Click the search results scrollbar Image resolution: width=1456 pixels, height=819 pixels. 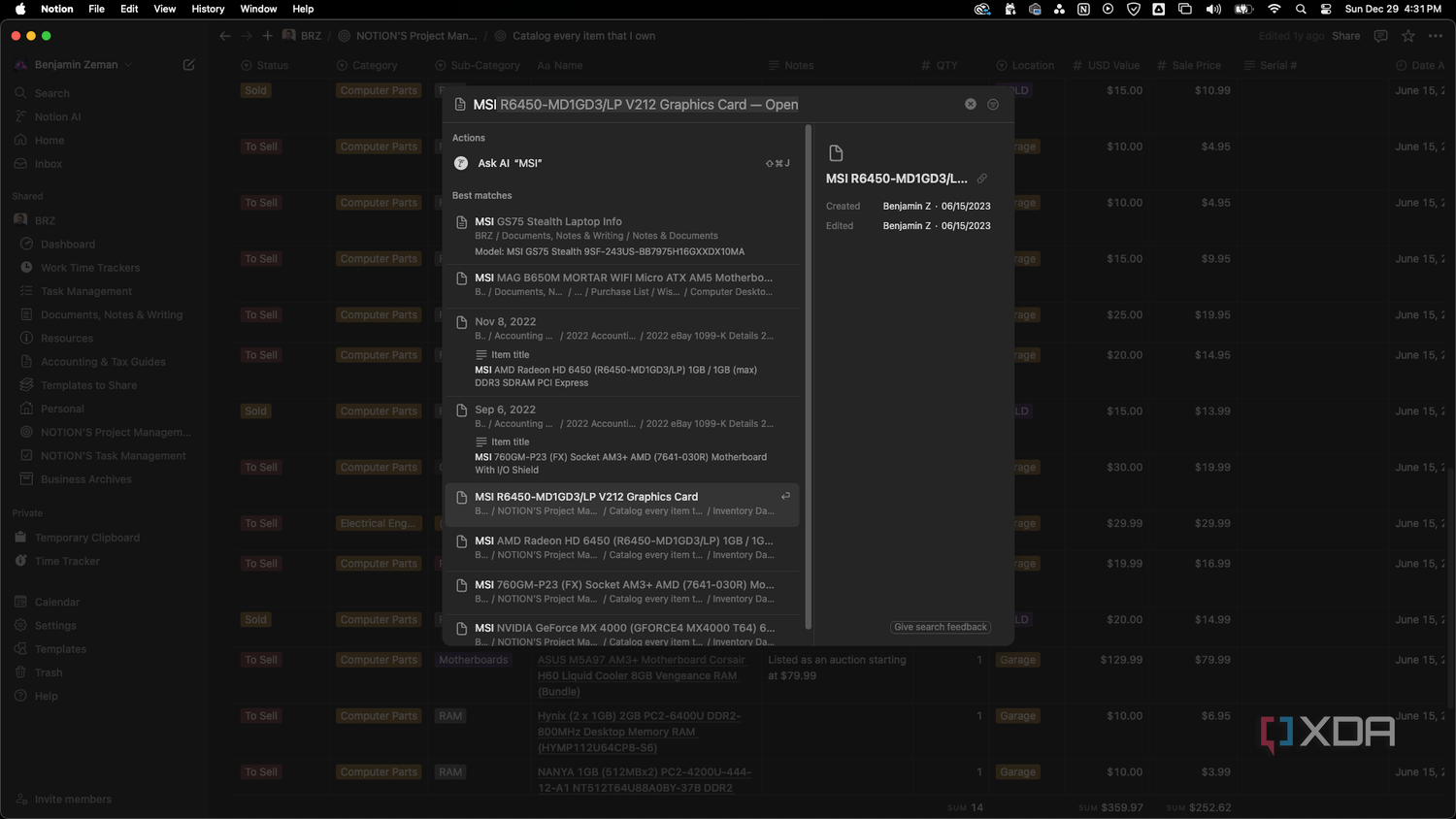(x=808, y=377)
